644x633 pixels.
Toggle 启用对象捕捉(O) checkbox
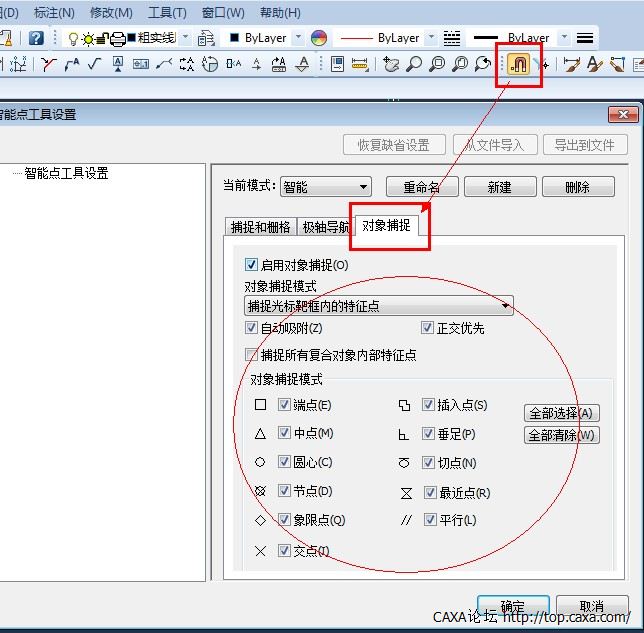click(251, 264)
